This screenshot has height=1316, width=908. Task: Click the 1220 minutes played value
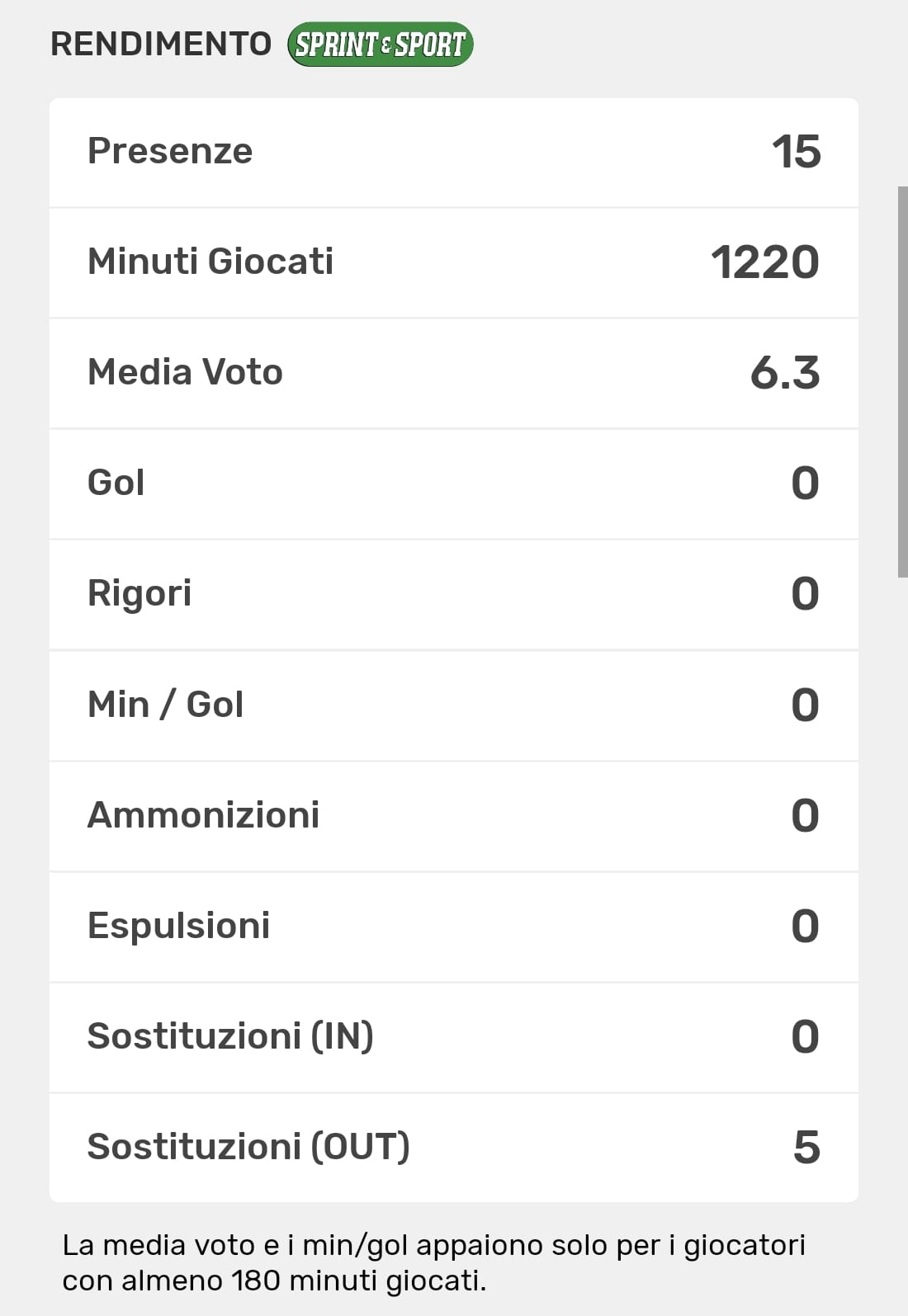pyautogui.click(x=764, y=262)
